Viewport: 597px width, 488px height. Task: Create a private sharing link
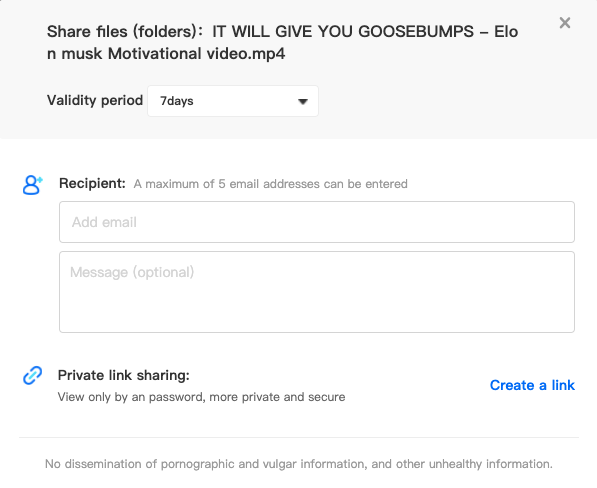pyautogui.click(x=532, y=385)
